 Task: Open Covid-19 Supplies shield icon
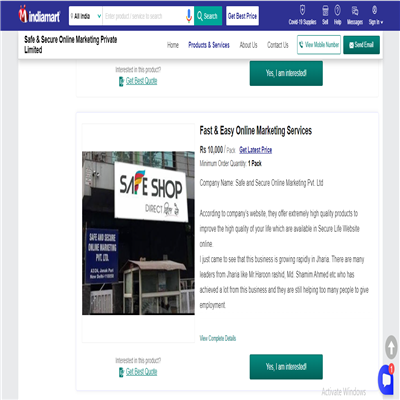tap(302, 10)
